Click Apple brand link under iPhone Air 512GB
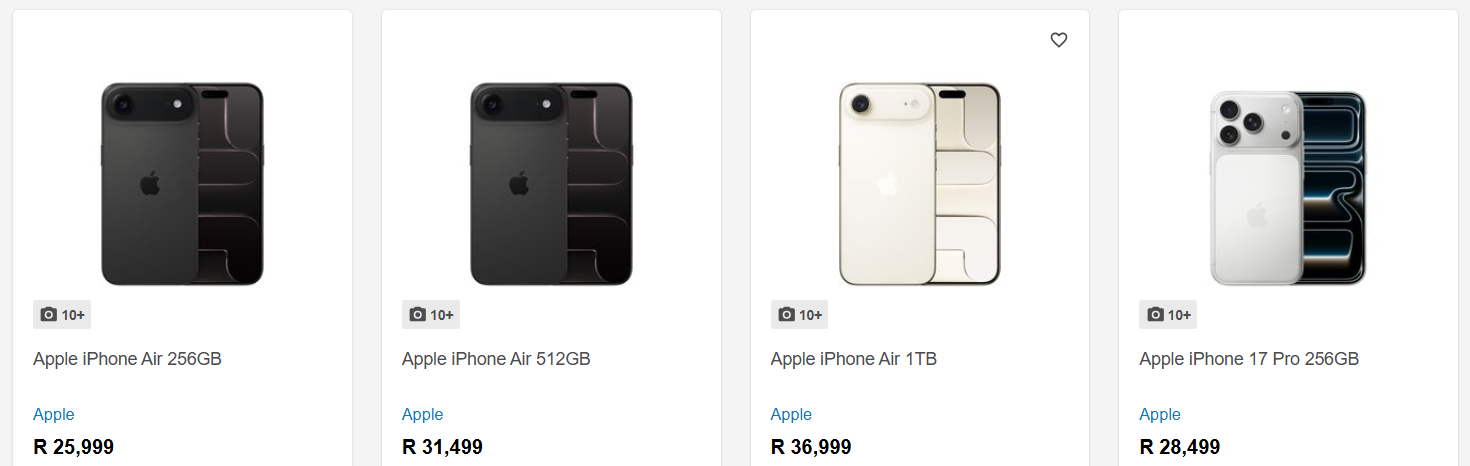 click(x=423, y=414)
